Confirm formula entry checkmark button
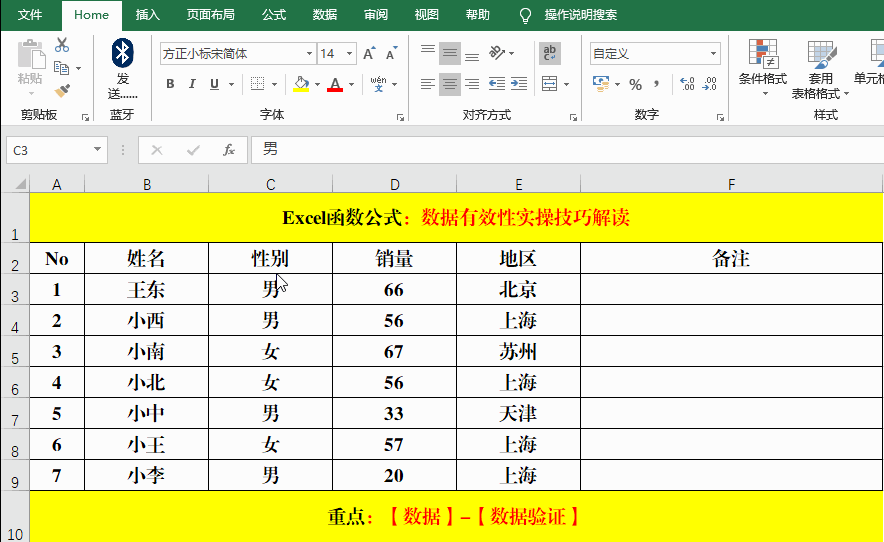Screen dimensions: 884x542 pyautogui.click(x=193, y=150)
